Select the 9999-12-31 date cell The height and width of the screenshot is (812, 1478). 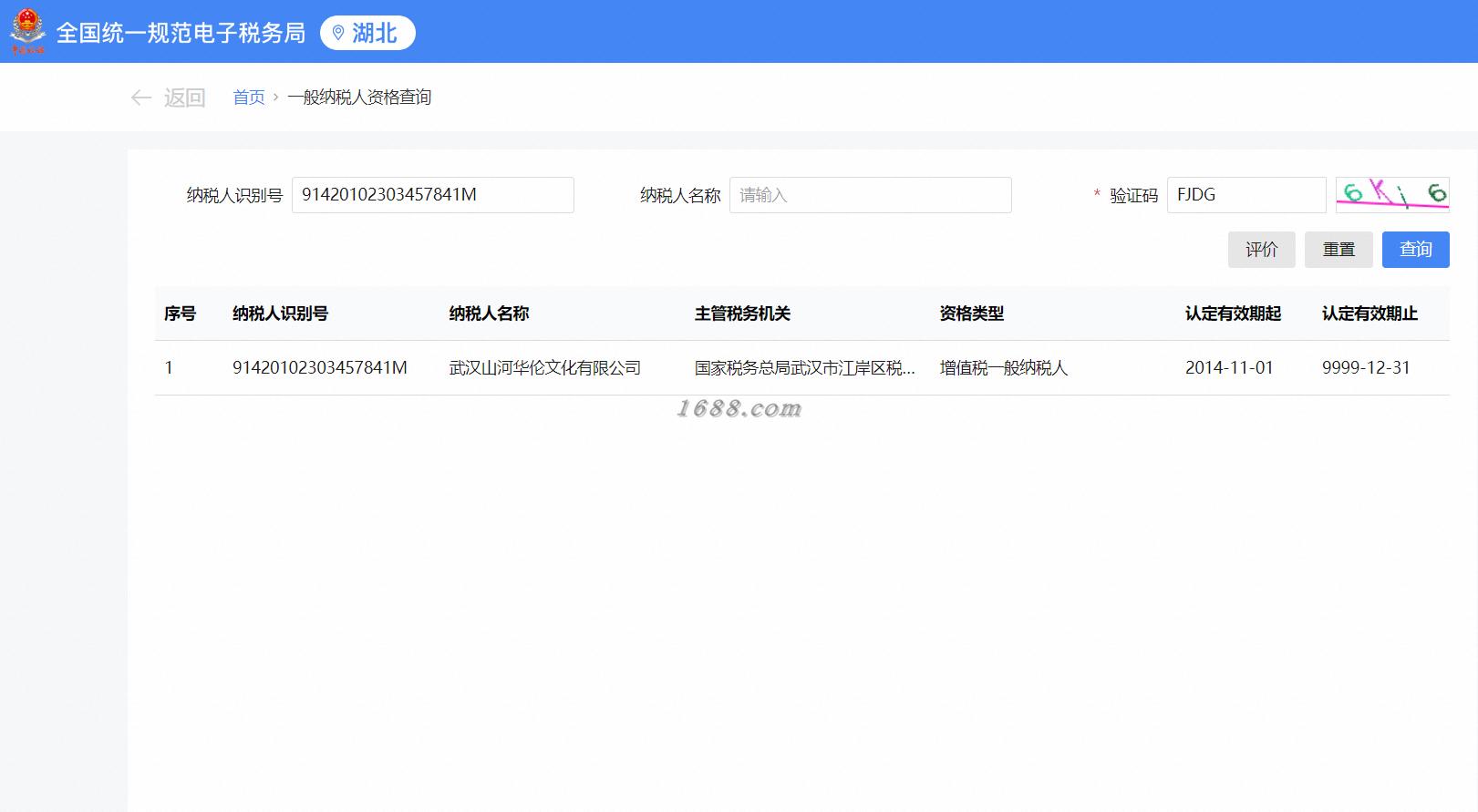coord(1366,368)
